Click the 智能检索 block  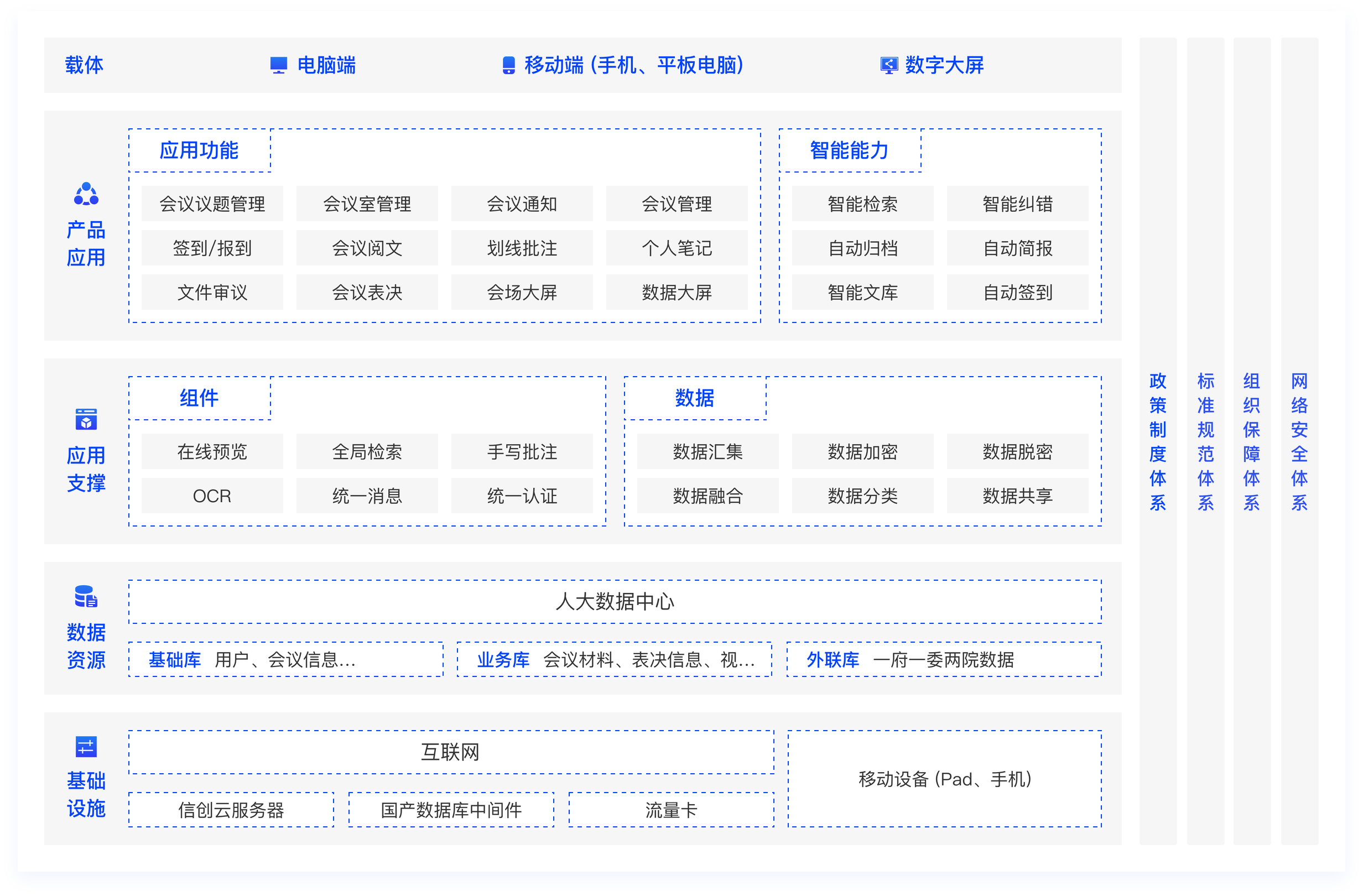[862, 204]
